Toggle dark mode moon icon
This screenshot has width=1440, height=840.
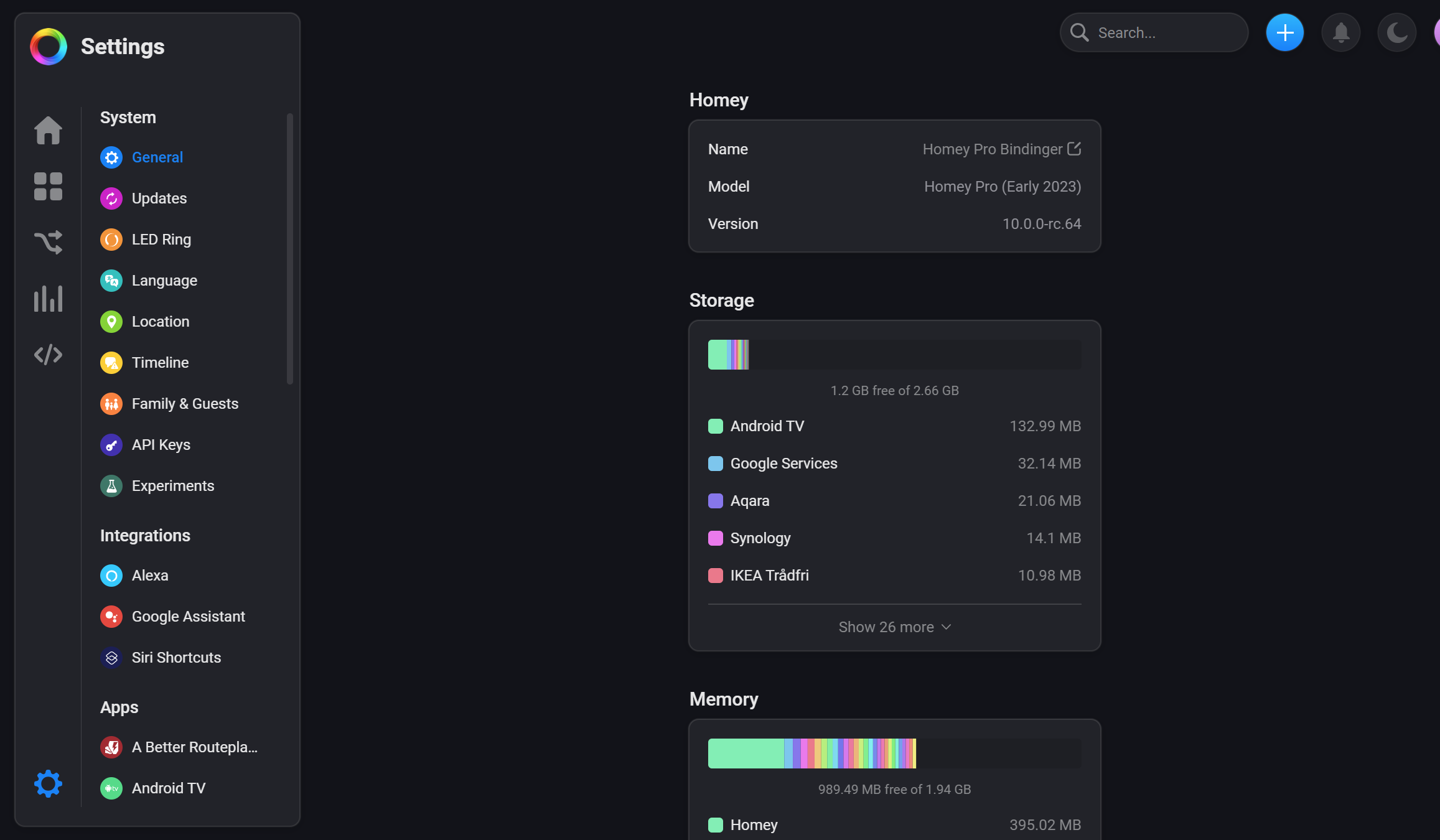(x=1396, y=32)
